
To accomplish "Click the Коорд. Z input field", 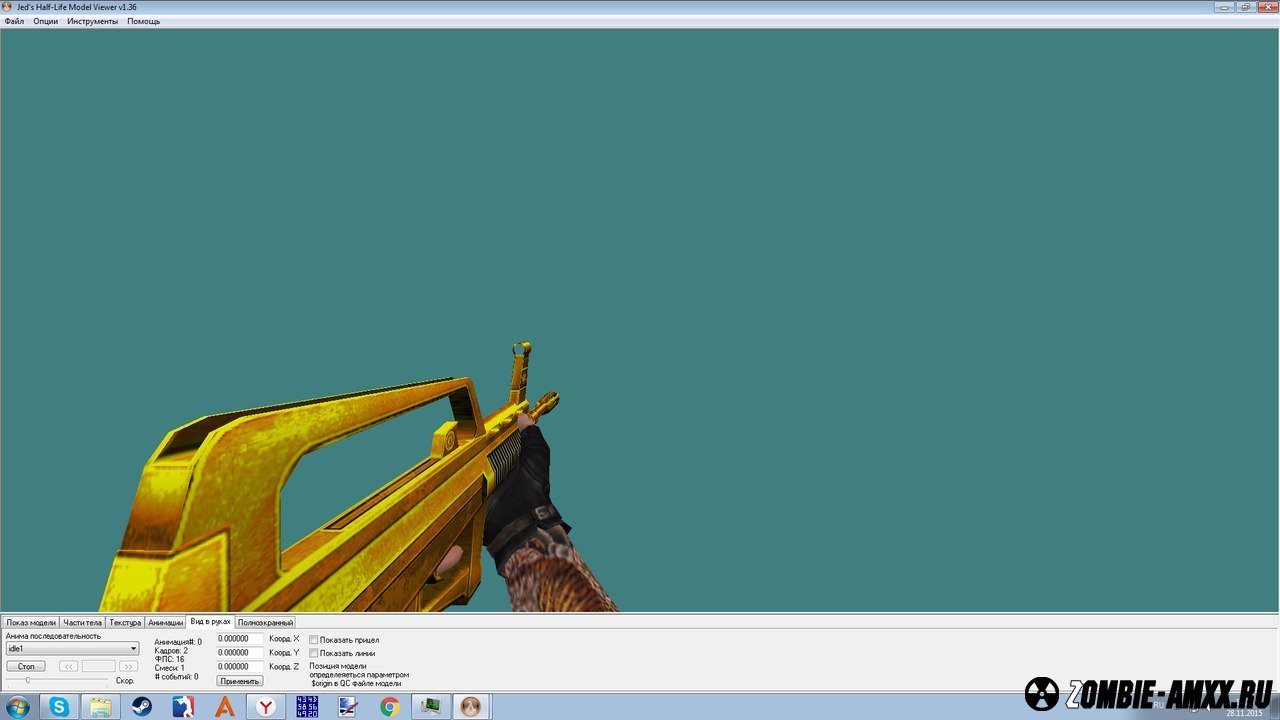I will click(240, 666).
